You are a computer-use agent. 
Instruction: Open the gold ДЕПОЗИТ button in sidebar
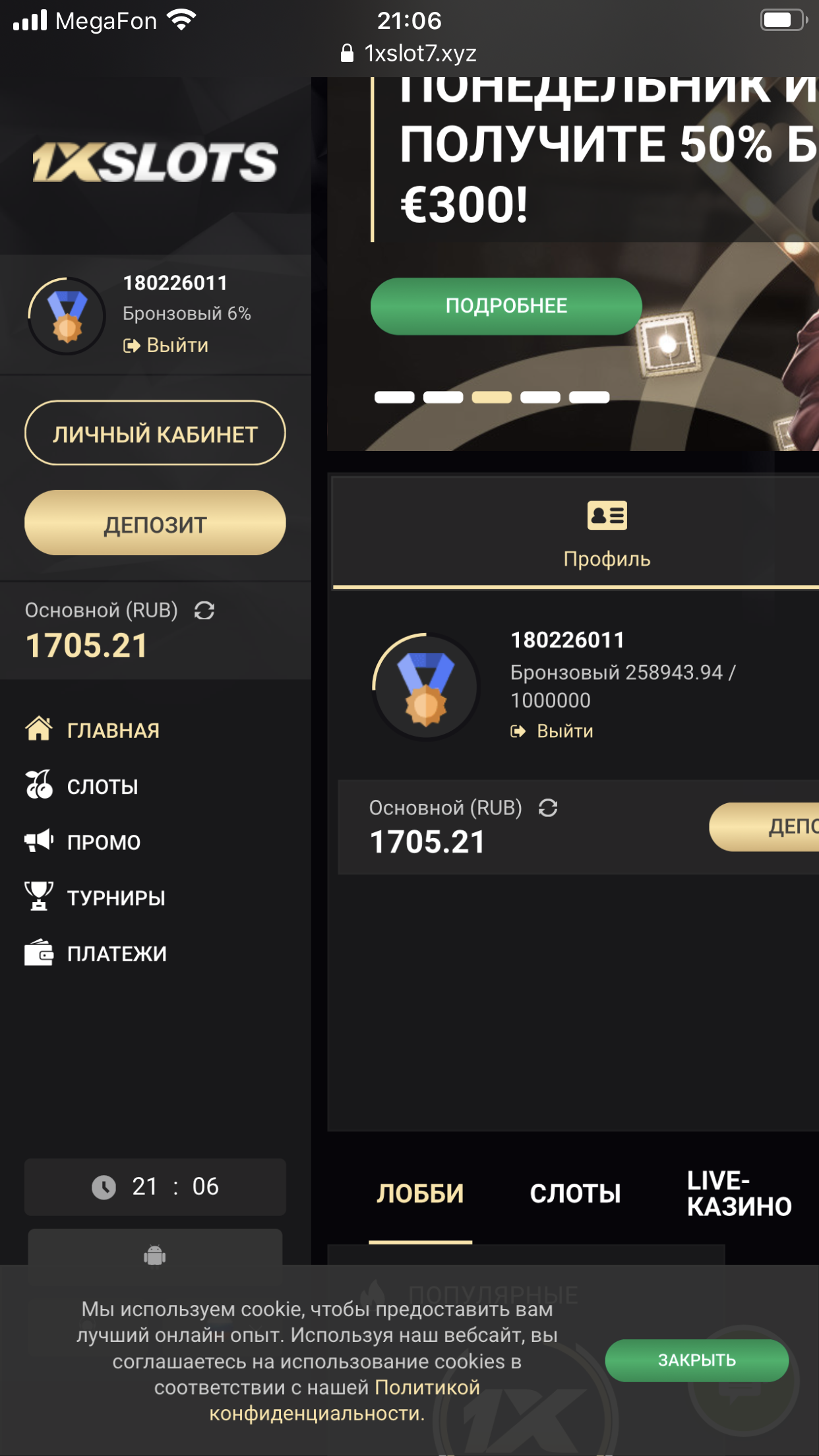pos(155,523)
